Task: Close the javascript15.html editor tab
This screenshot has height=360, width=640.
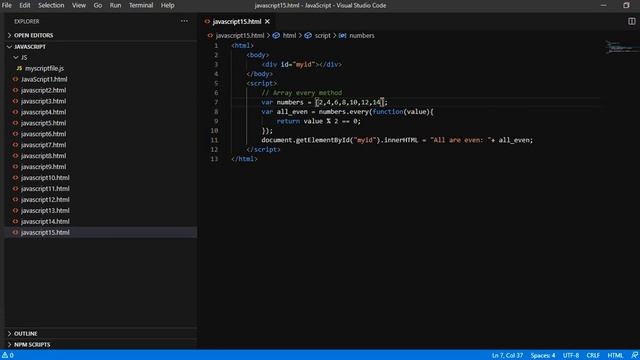Action: point(267,22)
